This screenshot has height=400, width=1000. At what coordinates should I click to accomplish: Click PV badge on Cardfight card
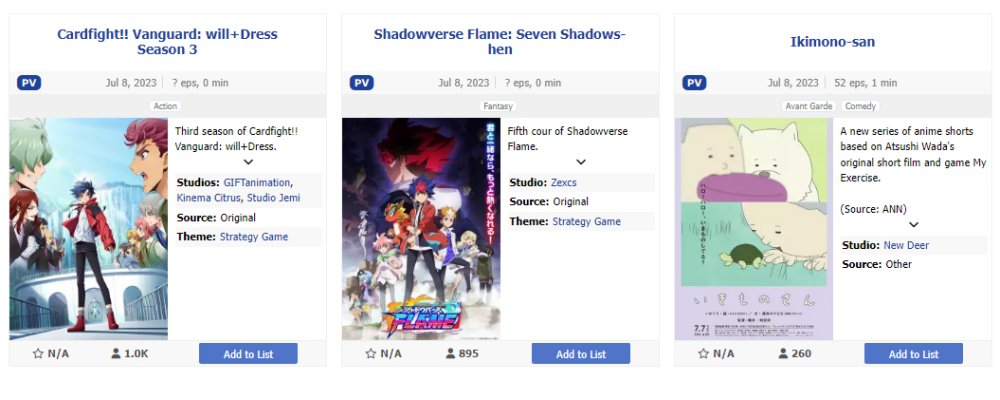pos(29,83)
